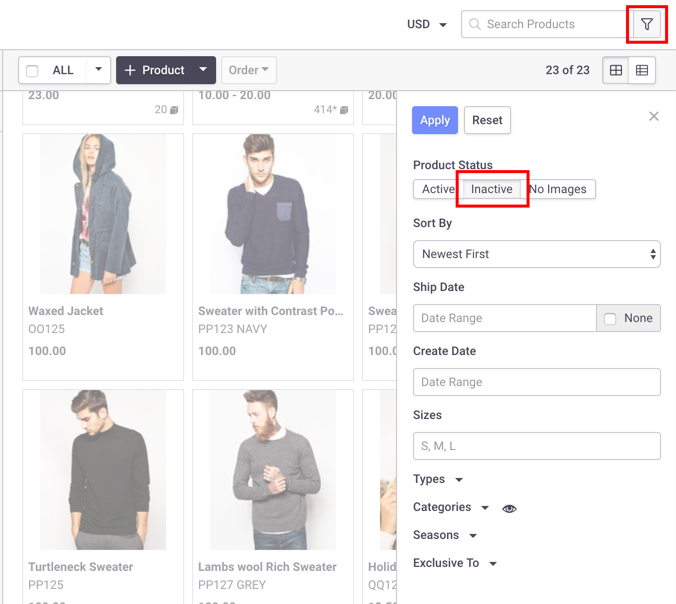This screenshot has height=604, width=676.
Task: Click the Turtleneck Sweater title
Action: [81, 566]
